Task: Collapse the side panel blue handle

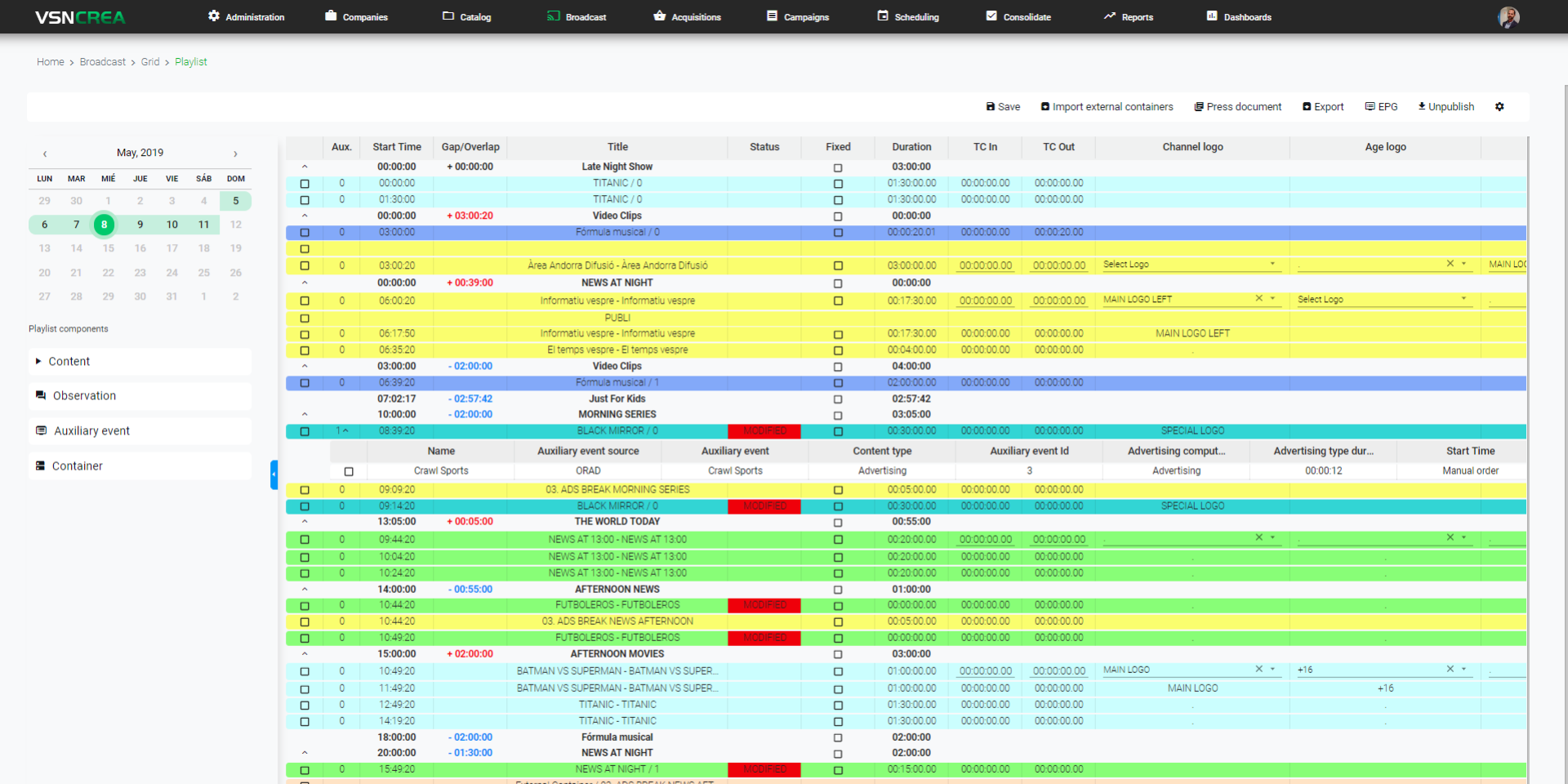Action: pos(274,474)
